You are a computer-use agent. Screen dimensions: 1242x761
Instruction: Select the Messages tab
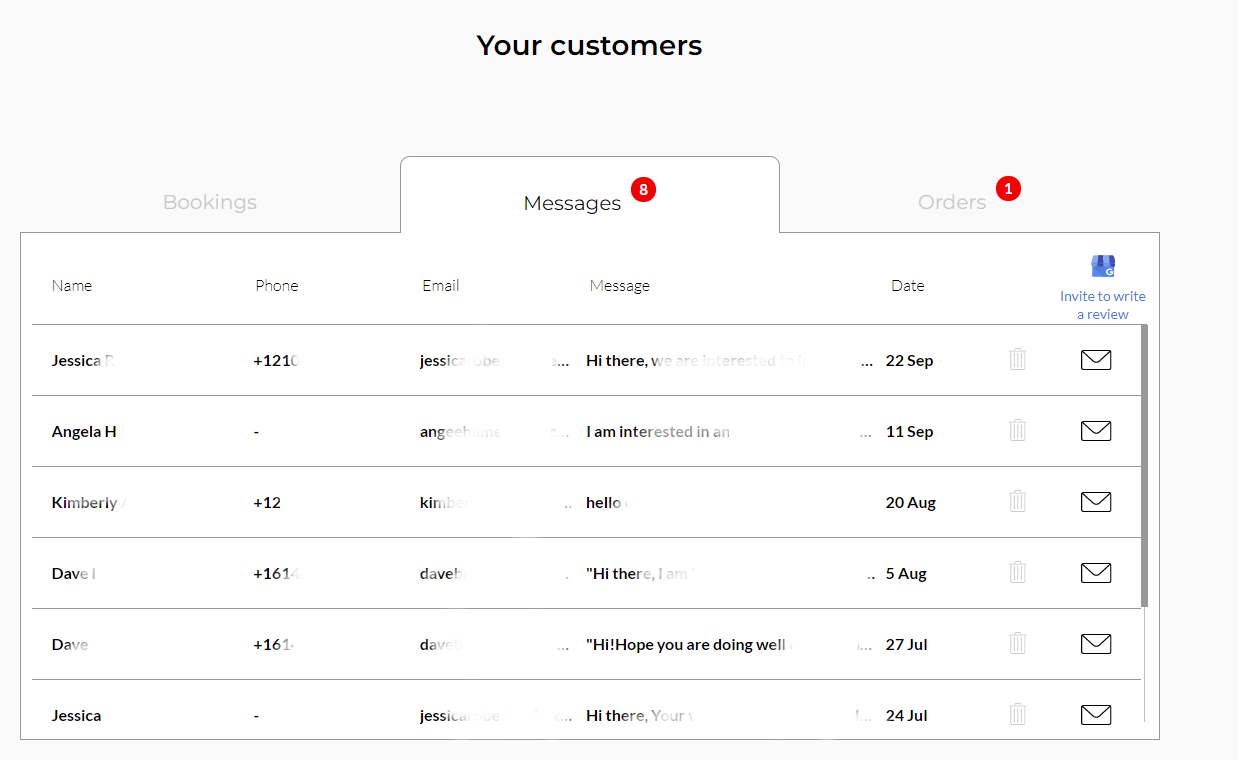click(572, 202)
